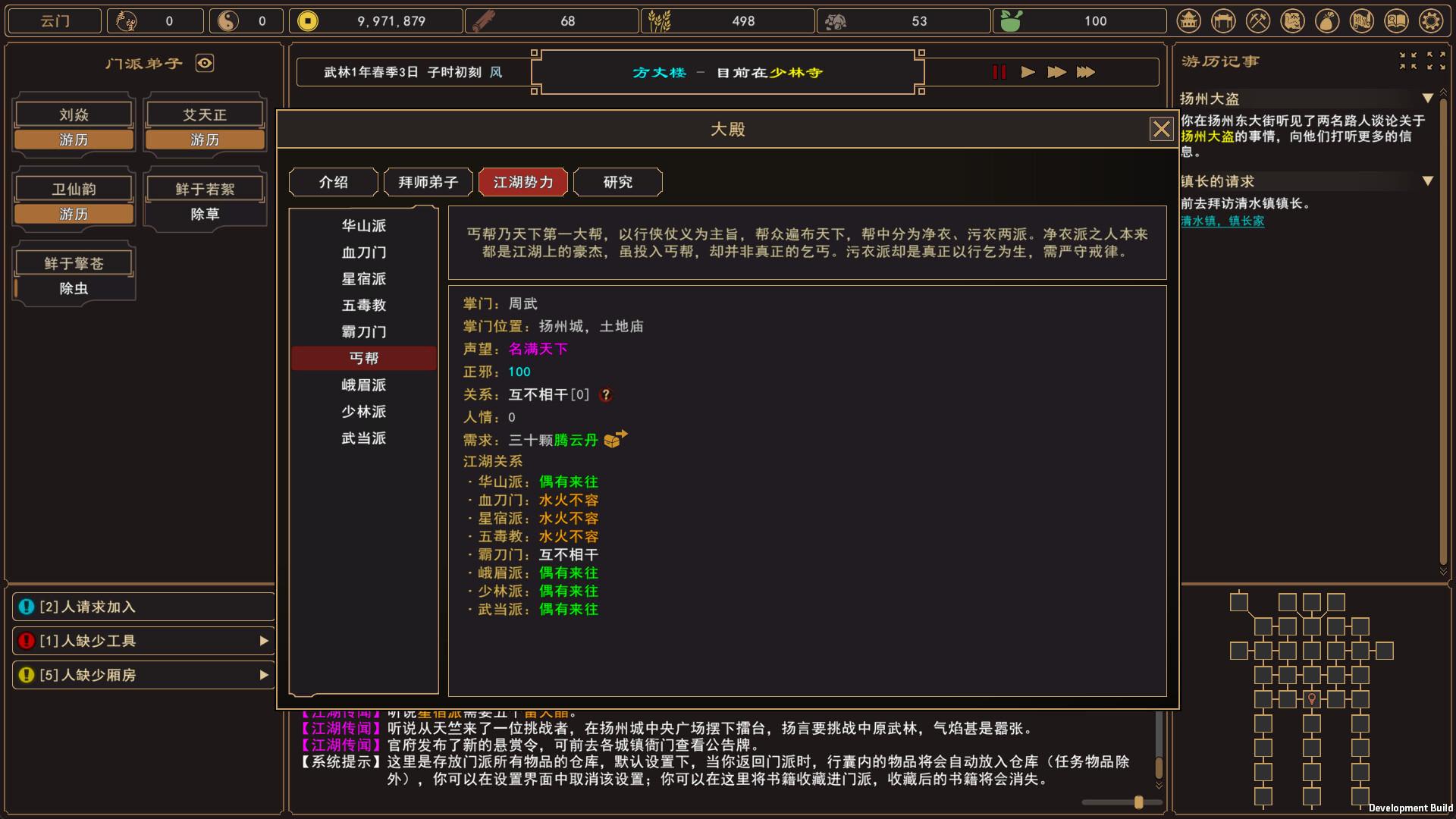Open the scroll quest records icon

(x=1362, y=20)
